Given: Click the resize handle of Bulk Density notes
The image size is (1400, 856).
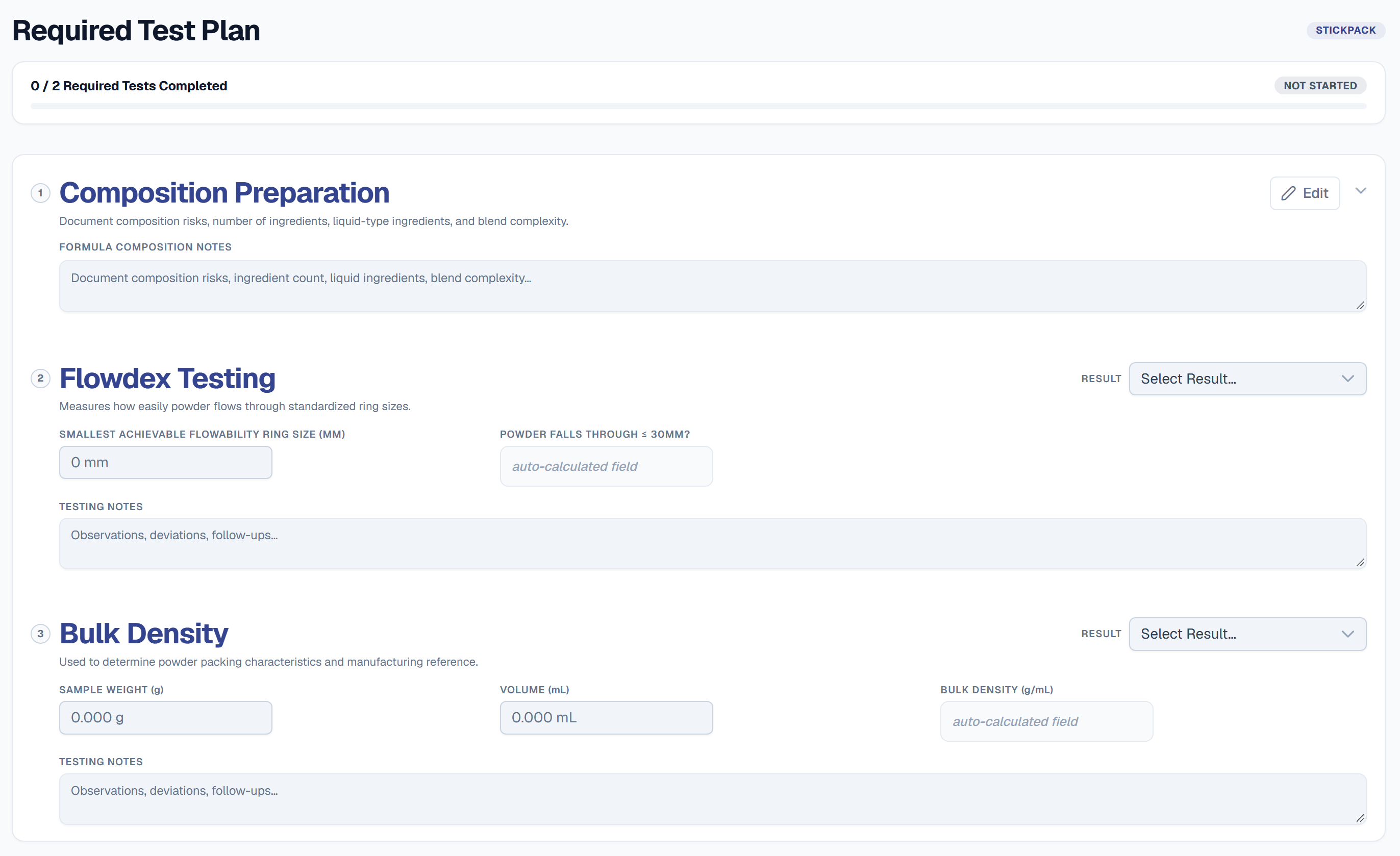Looking at the screenshot, I should [1360, 818].
